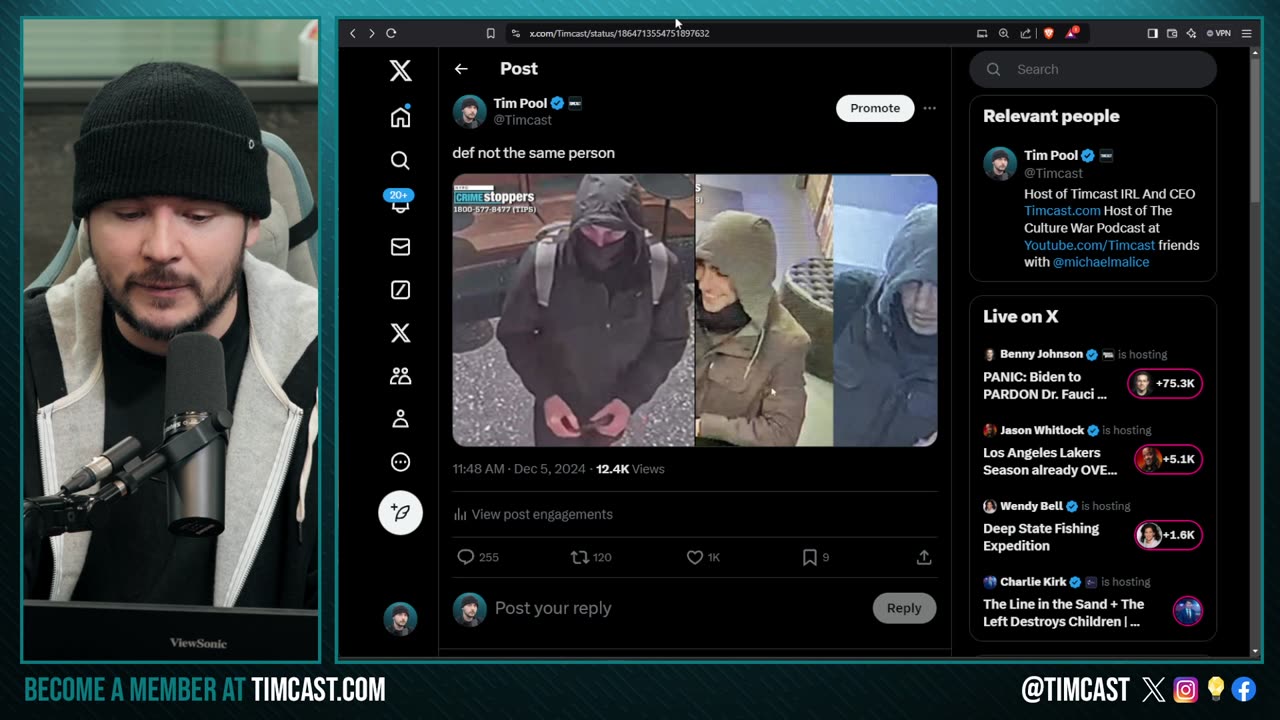Click the 12.4K Views count
This screenshot has width=1280, height=720.
coord(630,469)
